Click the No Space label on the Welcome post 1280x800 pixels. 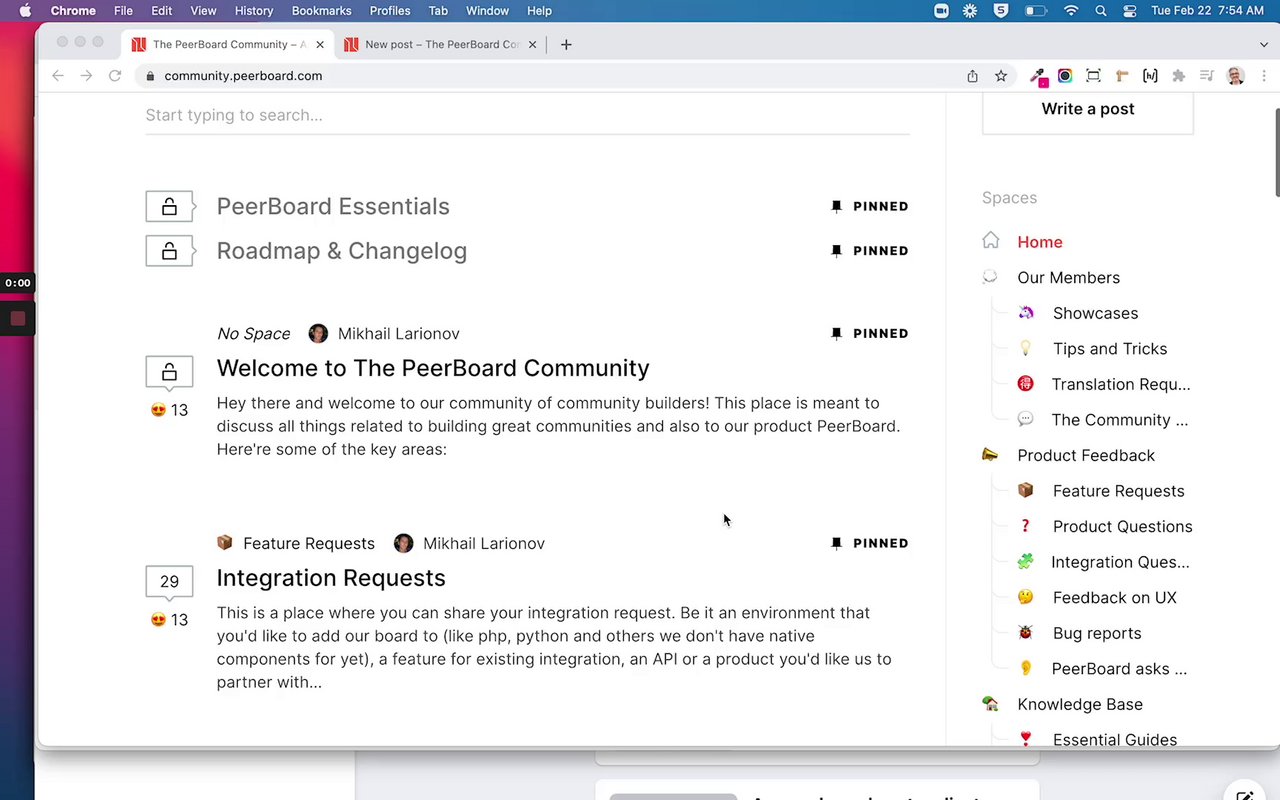(254, 334)
